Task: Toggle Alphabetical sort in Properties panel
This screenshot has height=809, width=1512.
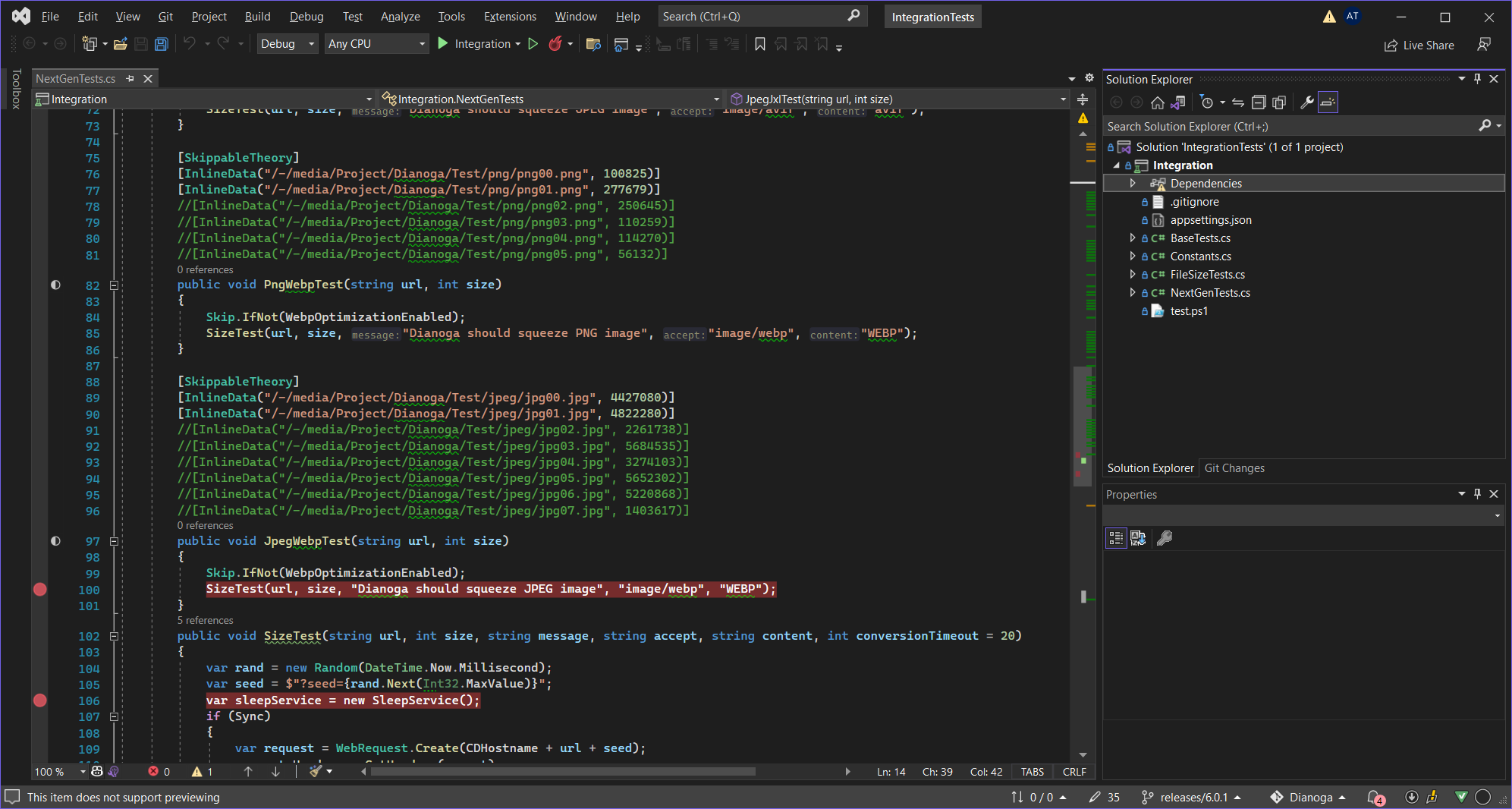Action: [x=1138, y=538]
